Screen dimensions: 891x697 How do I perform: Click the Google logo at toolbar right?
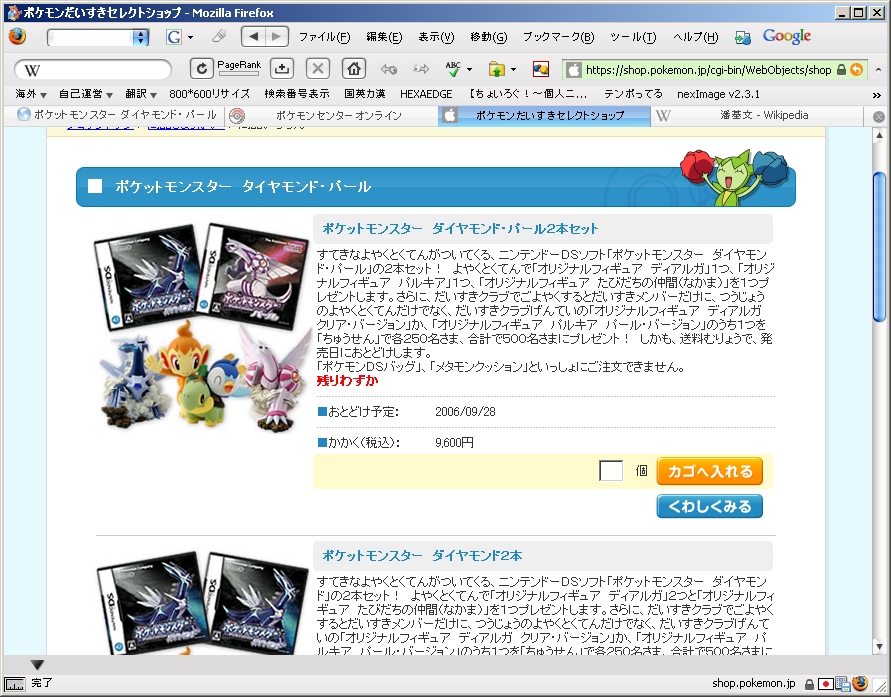tap(786, 36)
